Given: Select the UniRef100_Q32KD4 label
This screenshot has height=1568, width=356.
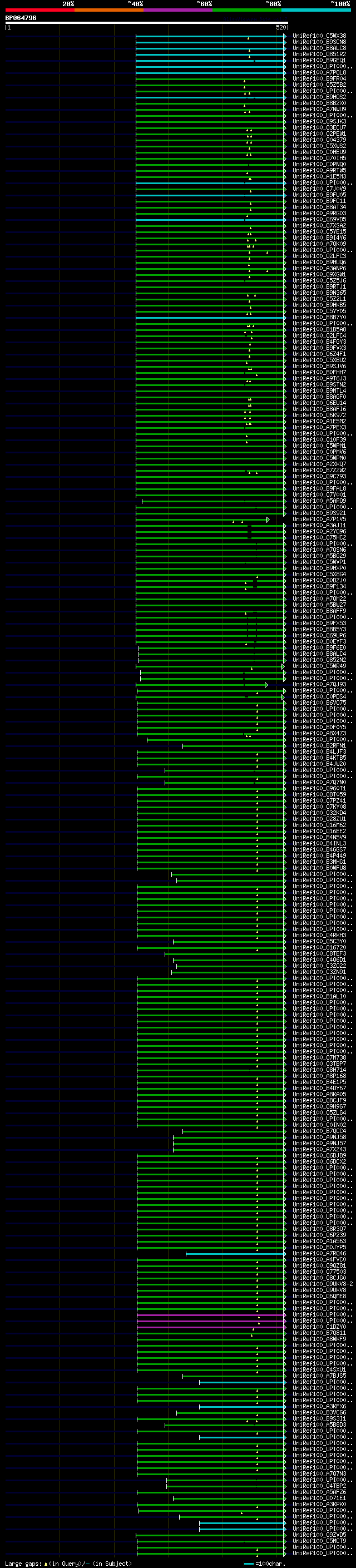Looking at the screenshot, I should point(319,813).
